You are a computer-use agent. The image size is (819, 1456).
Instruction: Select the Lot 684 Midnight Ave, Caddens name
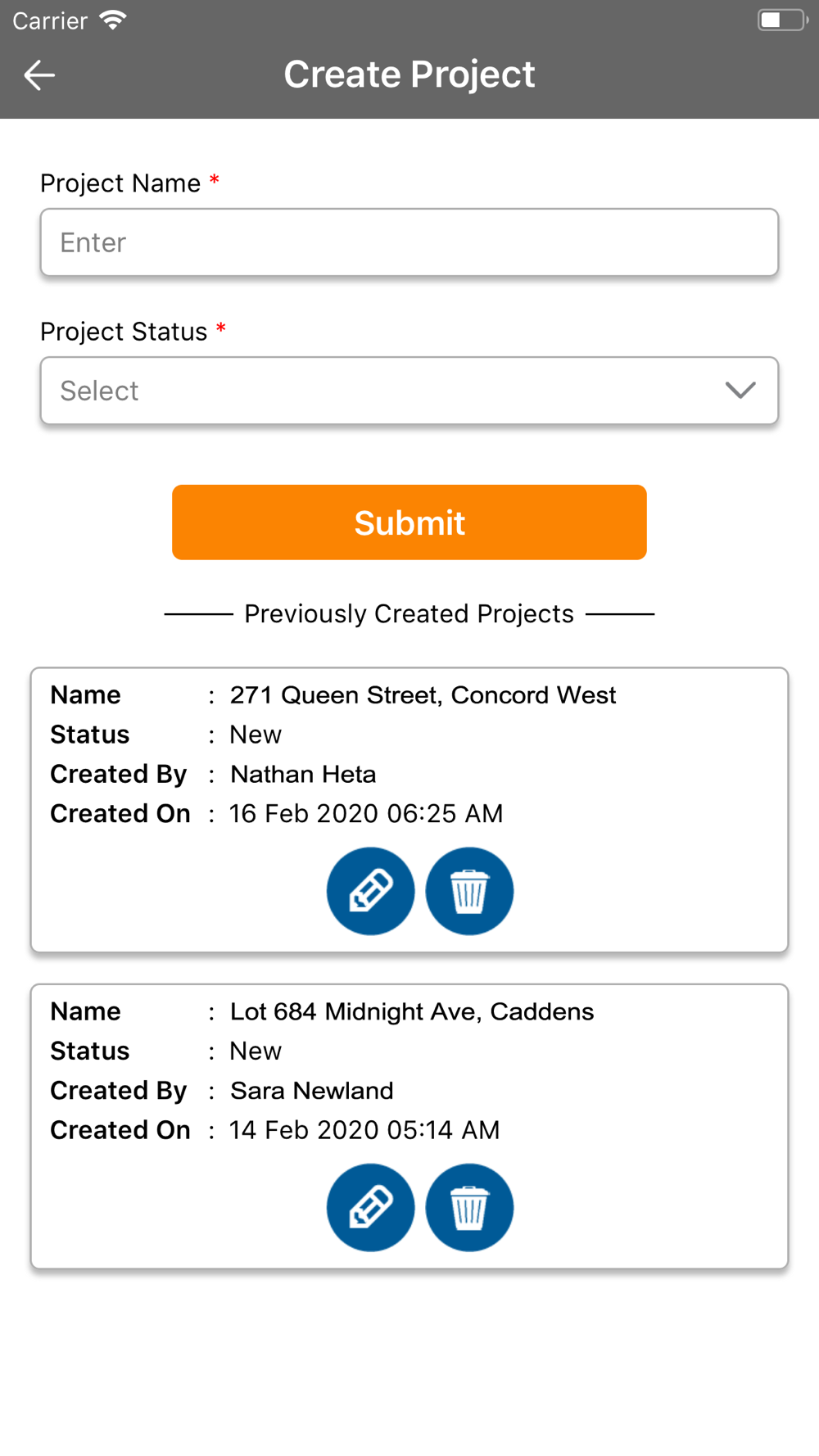pyautogui.click(x=412, y=1011)
